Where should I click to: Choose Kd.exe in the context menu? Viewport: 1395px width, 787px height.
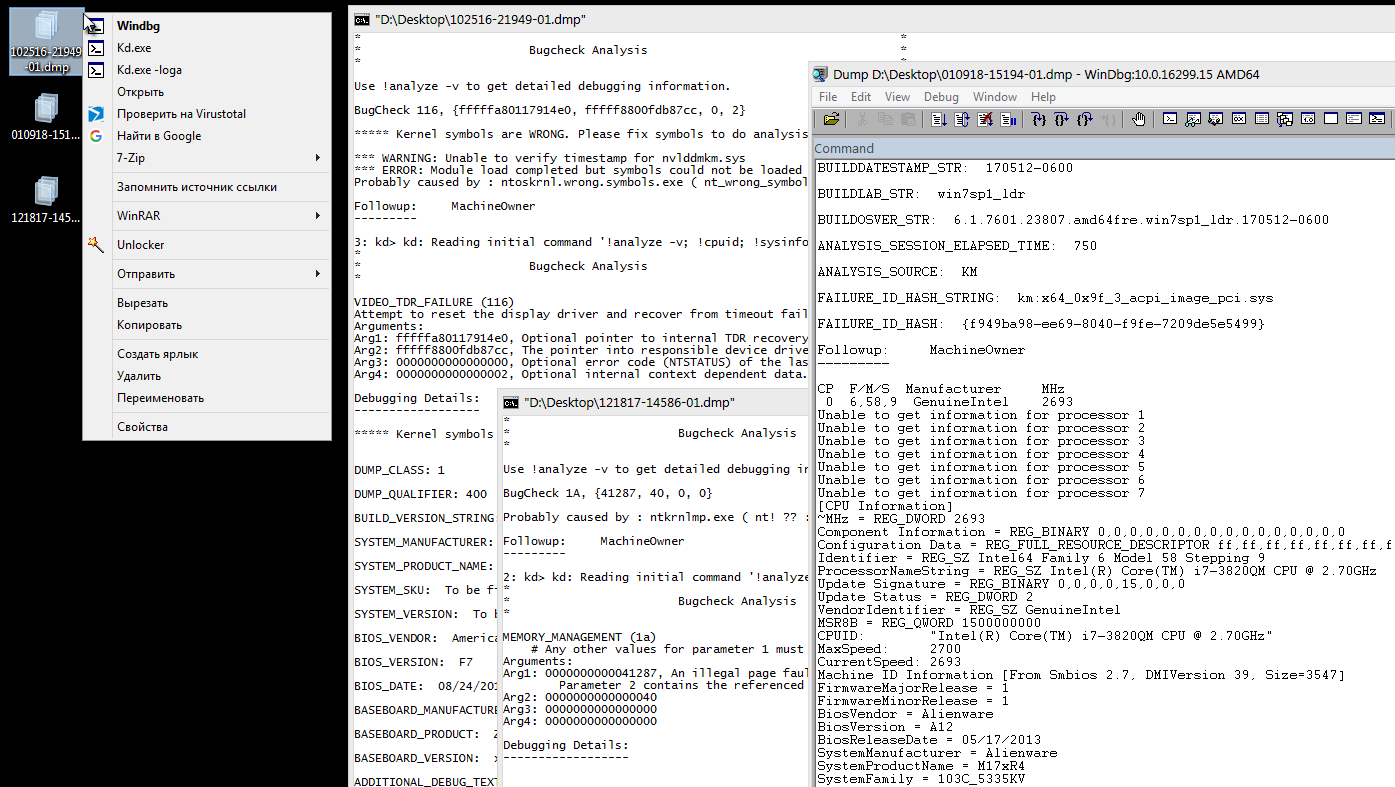click(207, 48)
